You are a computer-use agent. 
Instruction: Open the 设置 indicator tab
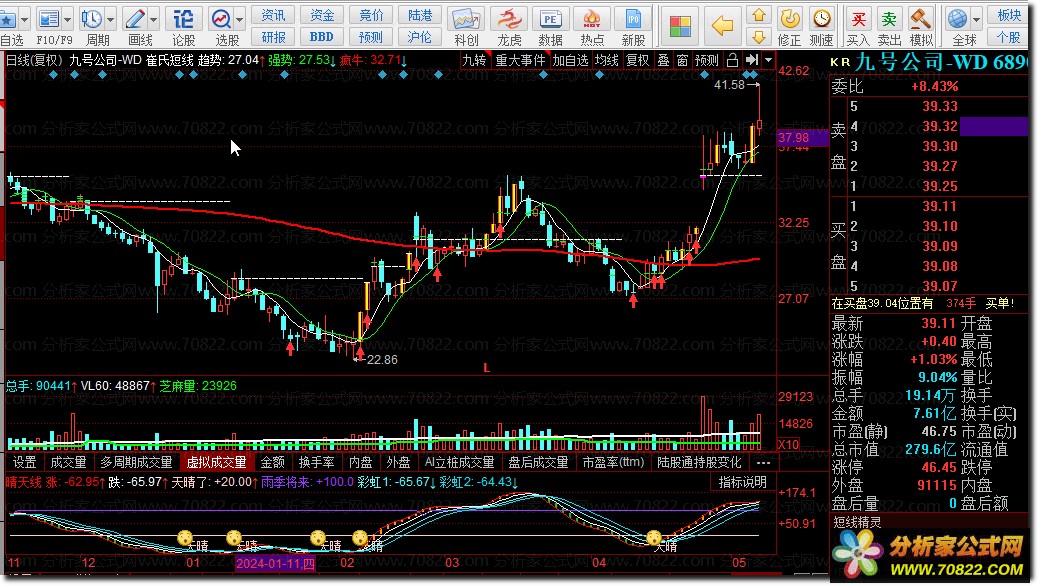pos(25,462)
